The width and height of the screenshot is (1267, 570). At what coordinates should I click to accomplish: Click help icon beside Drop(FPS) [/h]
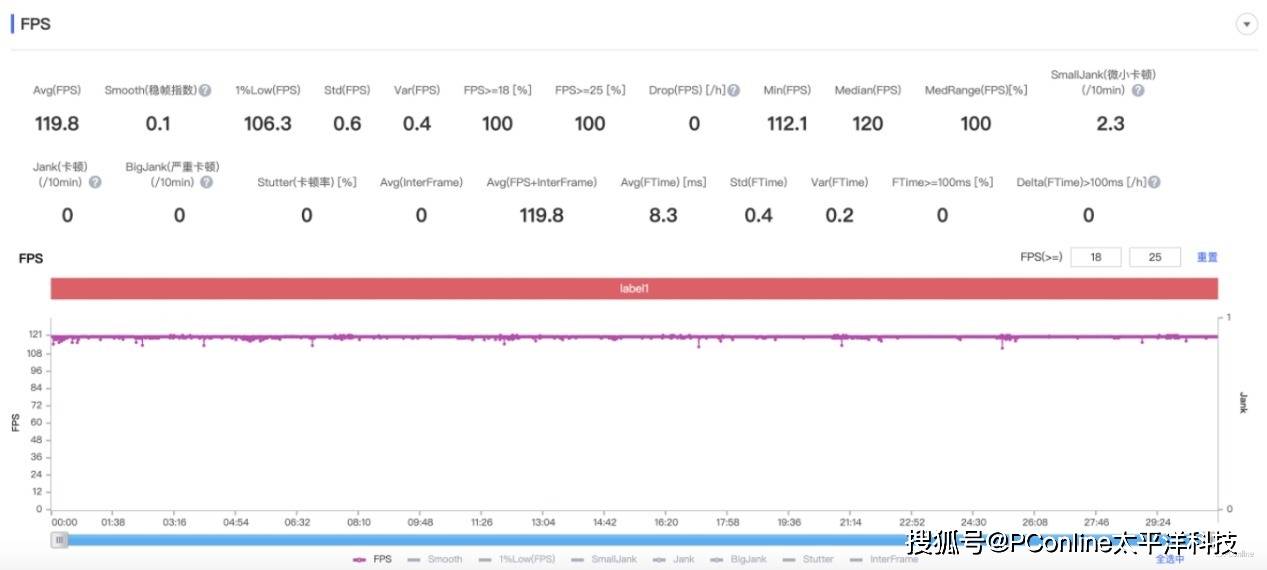[733, 90]
